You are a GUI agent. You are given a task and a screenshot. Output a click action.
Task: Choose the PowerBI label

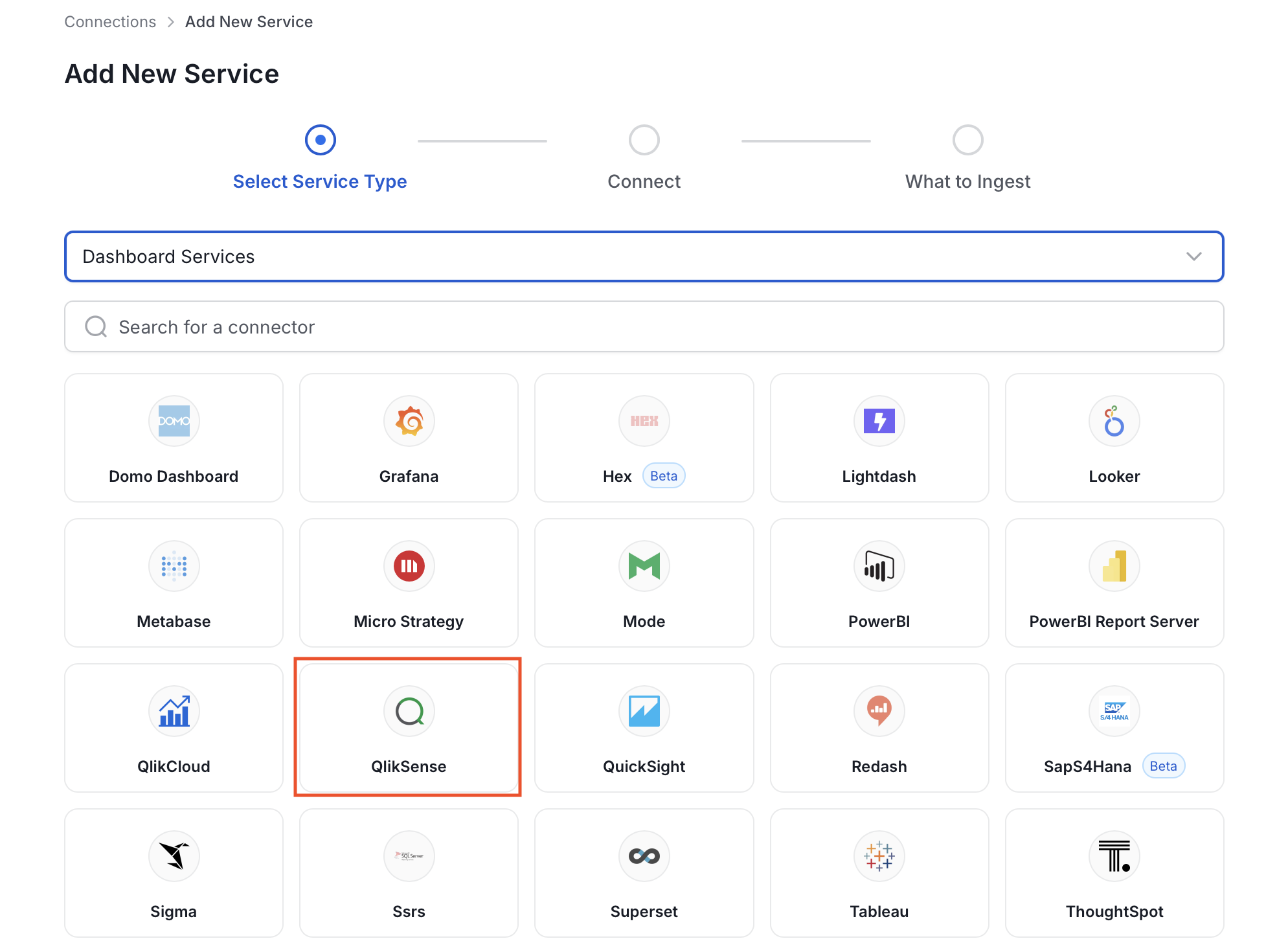click(x=879, y=621)
